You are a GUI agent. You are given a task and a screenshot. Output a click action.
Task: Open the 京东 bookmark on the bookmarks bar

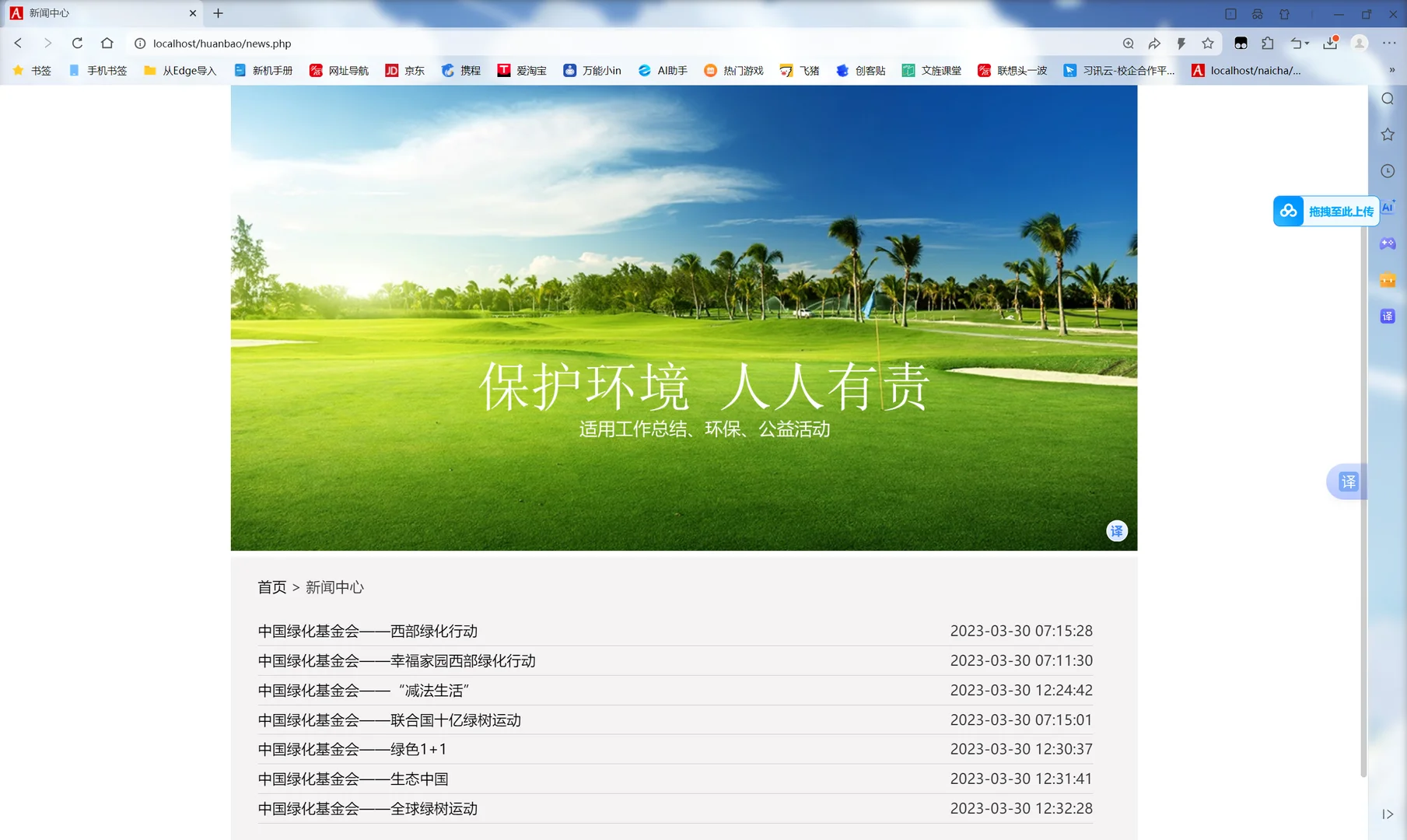pyautogui.click(x=404, y=70)
